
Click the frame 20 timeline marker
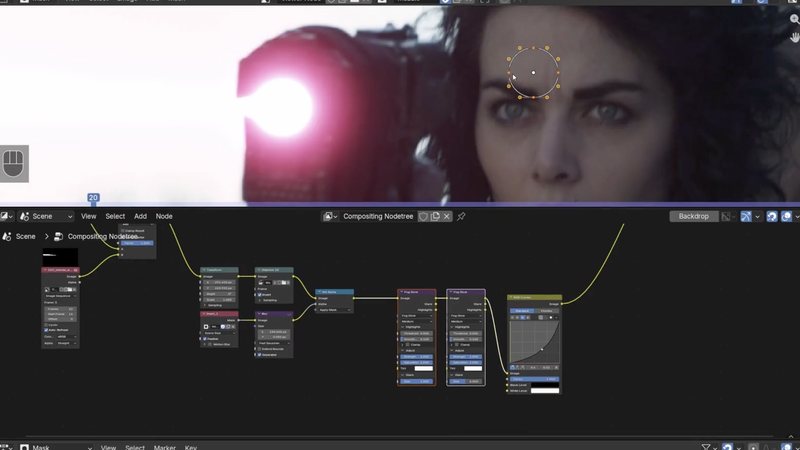[93, 197]
